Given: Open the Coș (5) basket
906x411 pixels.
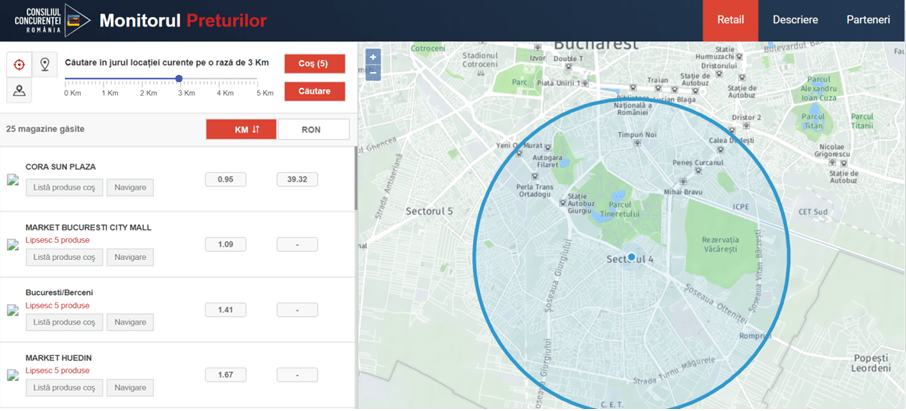Looking at the screenshot, I should [314, 64].
